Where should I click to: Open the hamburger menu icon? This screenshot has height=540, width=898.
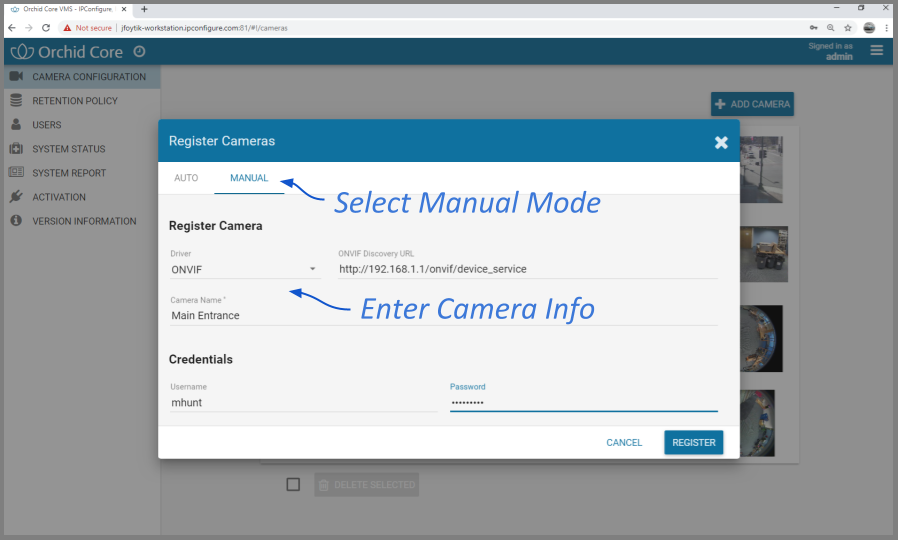tap(876, 50)
